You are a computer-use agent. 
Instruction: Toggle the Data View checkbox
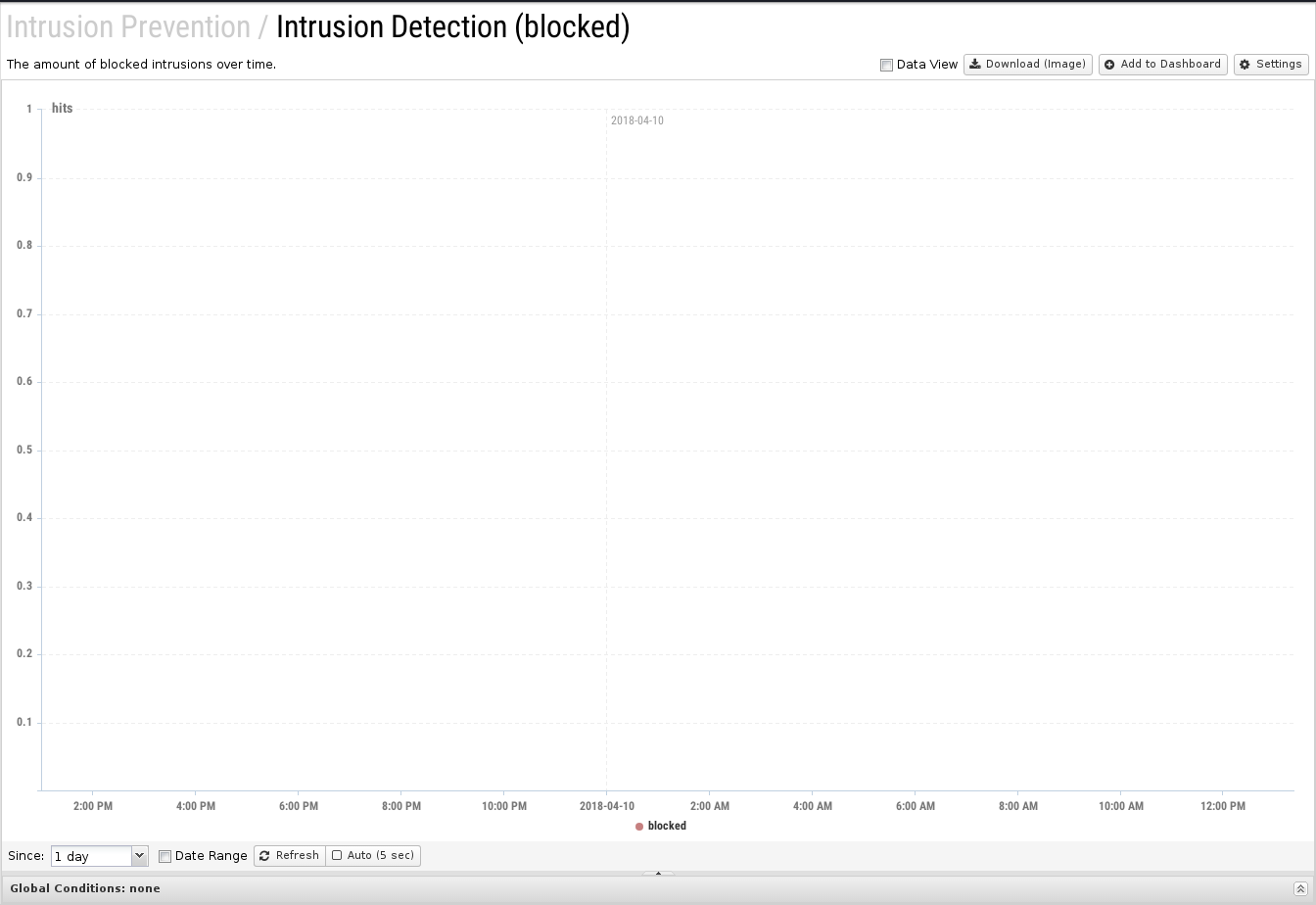point(886,66)
